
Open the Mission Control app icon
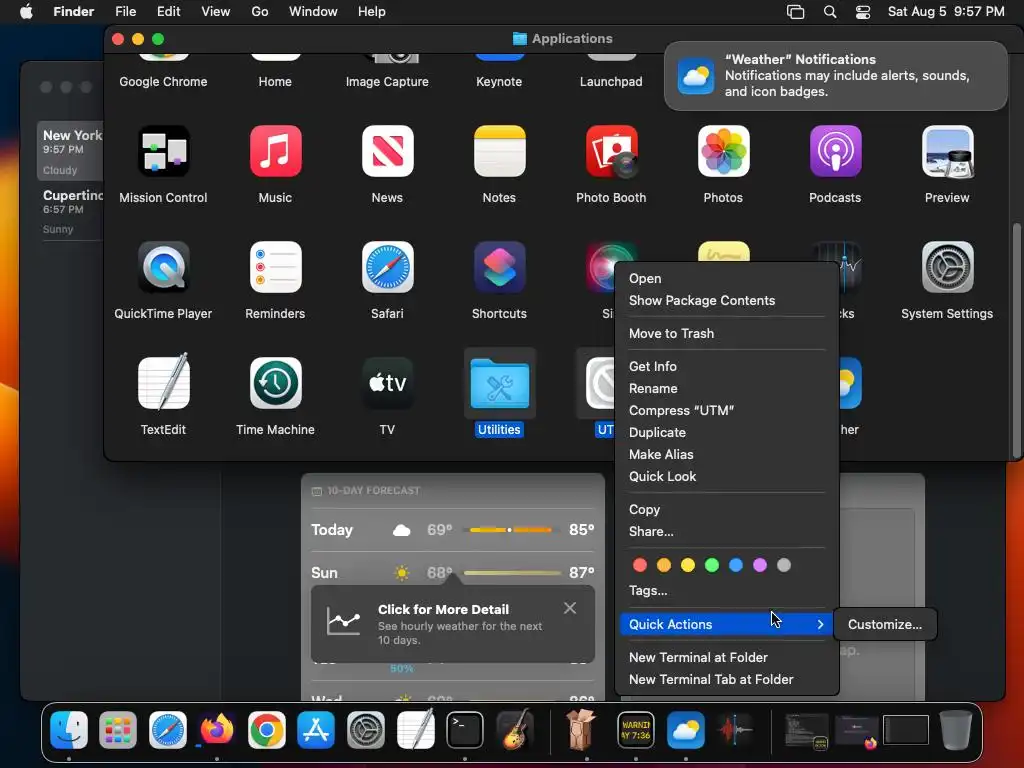pyautogui.click(x=163, y=152)
